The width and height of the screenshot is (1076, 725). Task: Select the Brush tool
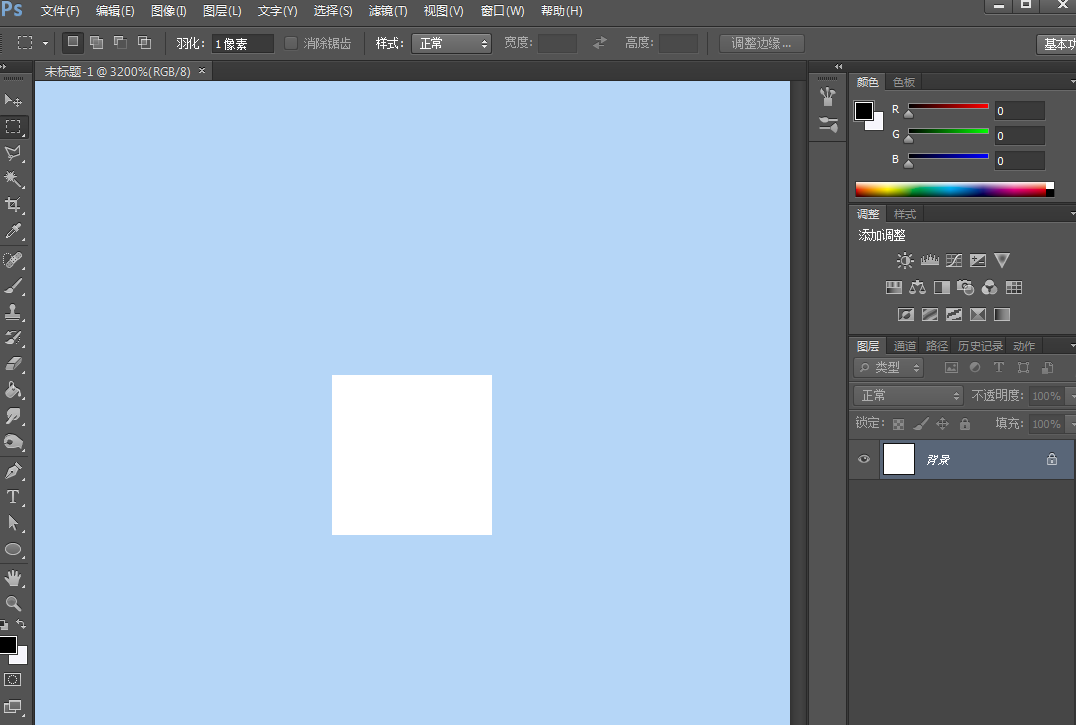click(x=13, y=286)
